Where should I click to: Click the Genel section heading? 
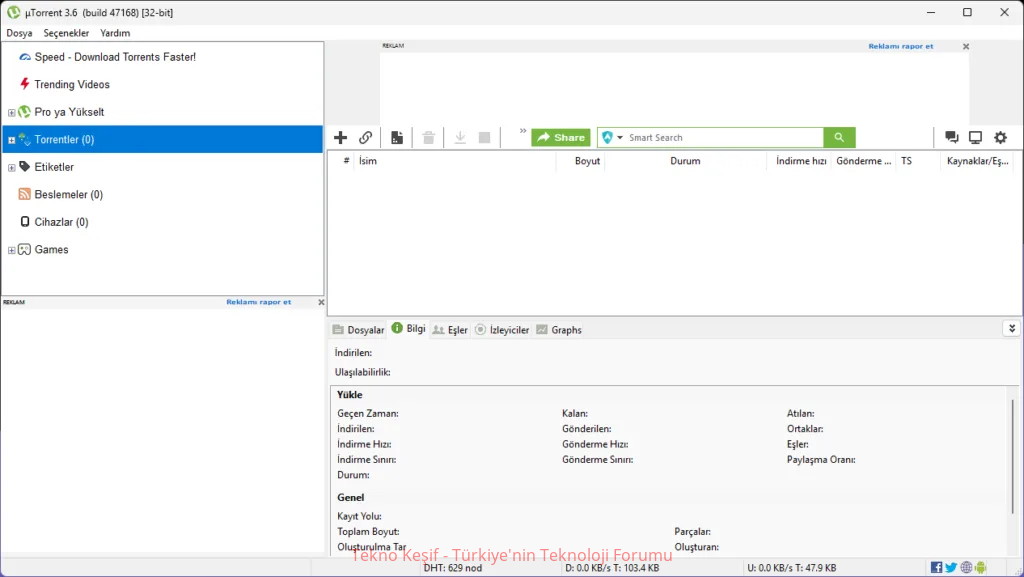351,497
